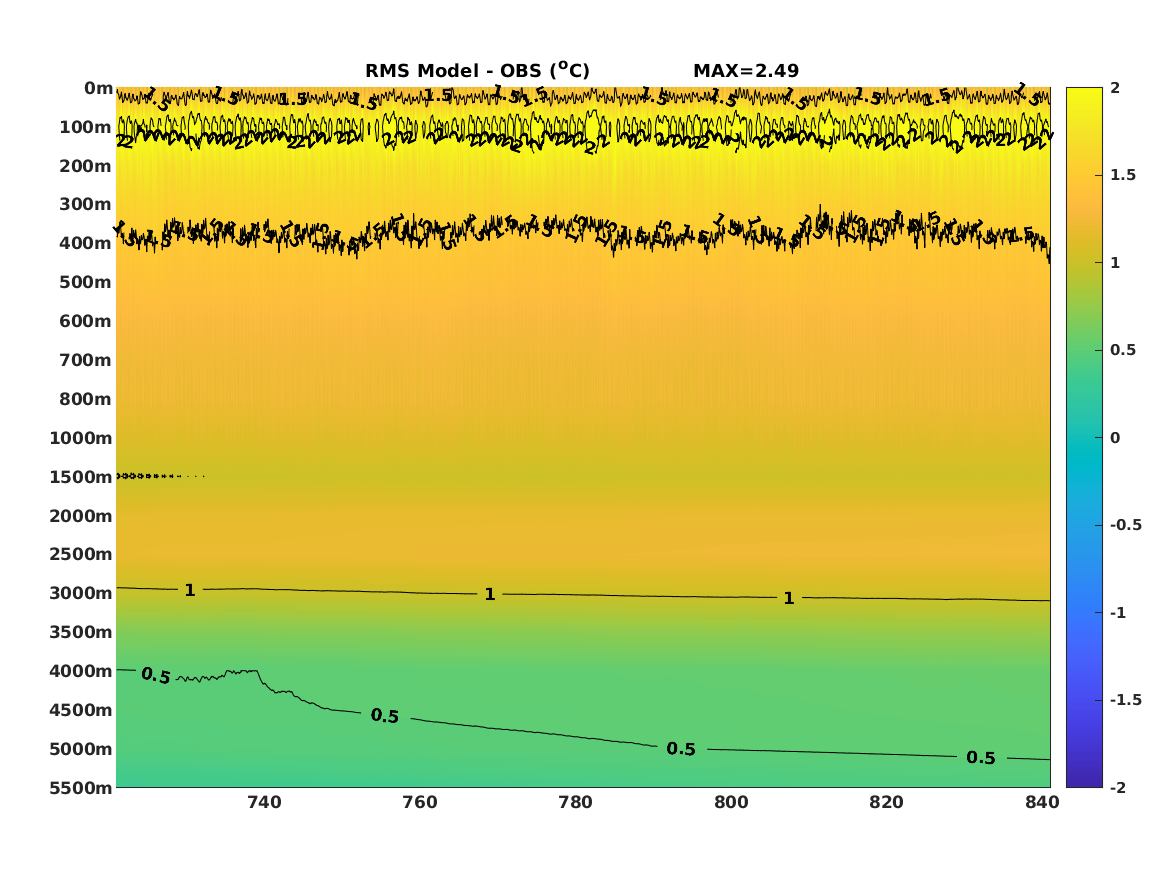Click the colorbar tick label '0'
The image size is (1167, 875).
point(1115,438)
